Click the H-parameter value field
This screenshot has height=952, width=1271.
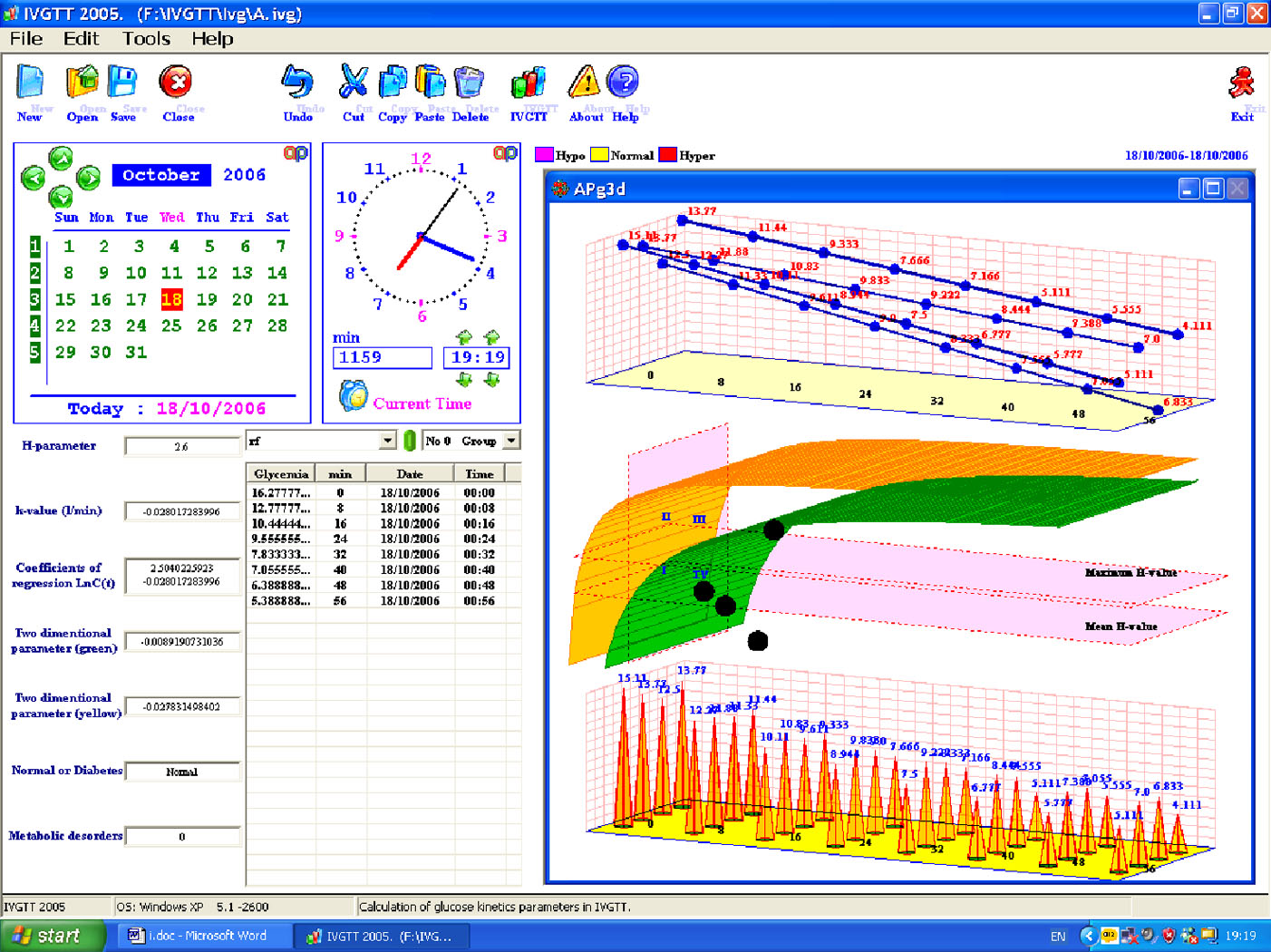click(182, 446)
